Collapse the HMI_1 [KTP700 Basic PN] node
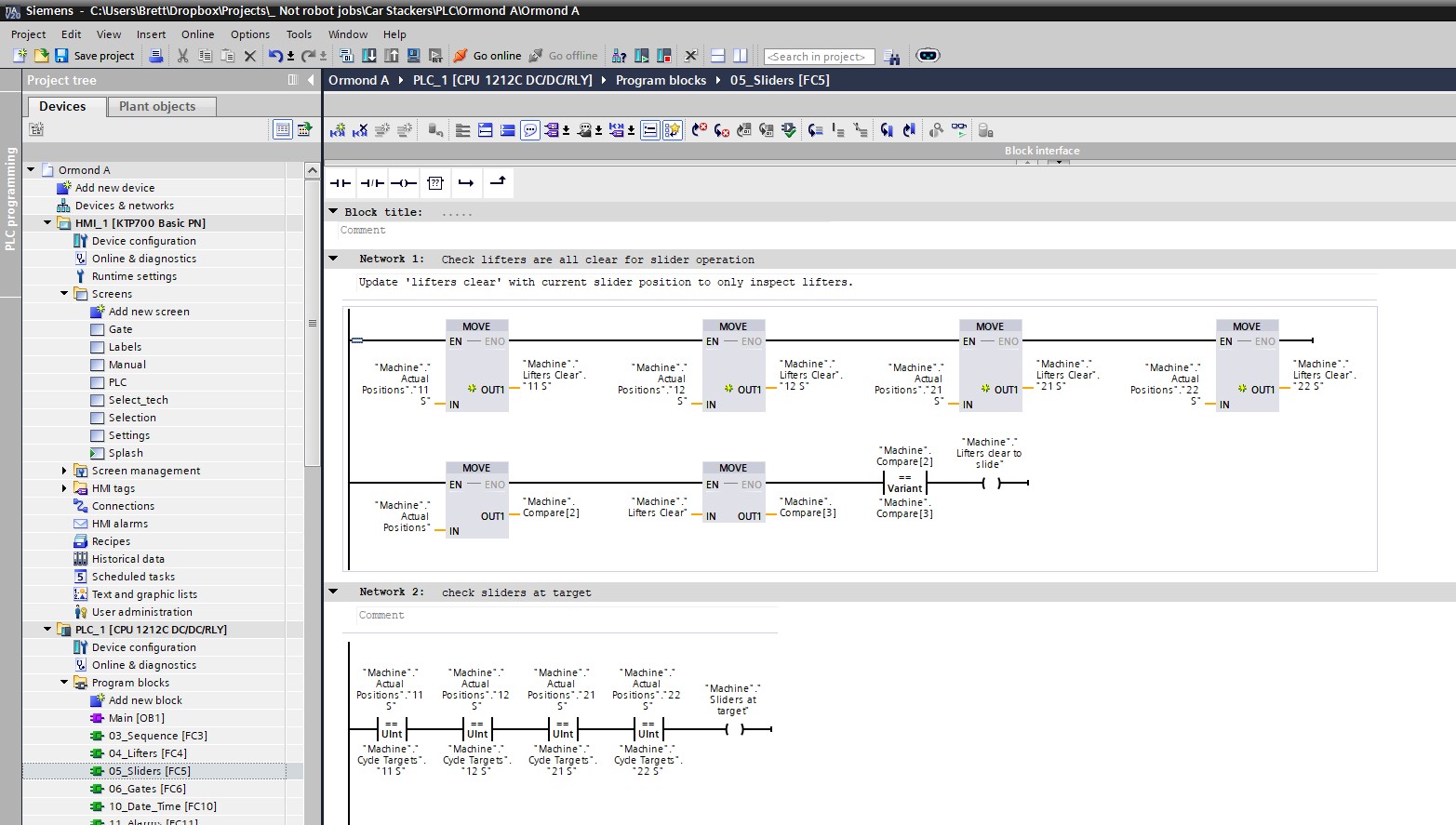 pos(47,223)
